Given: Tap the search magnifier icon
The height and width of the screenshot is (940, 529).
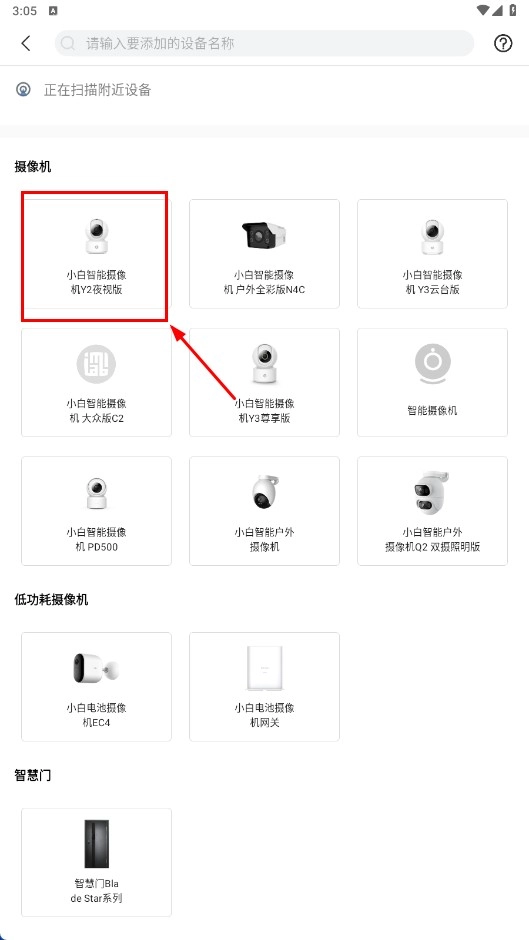Looking at the screenshot, I should pyautogui.click(x=68, y=43).
